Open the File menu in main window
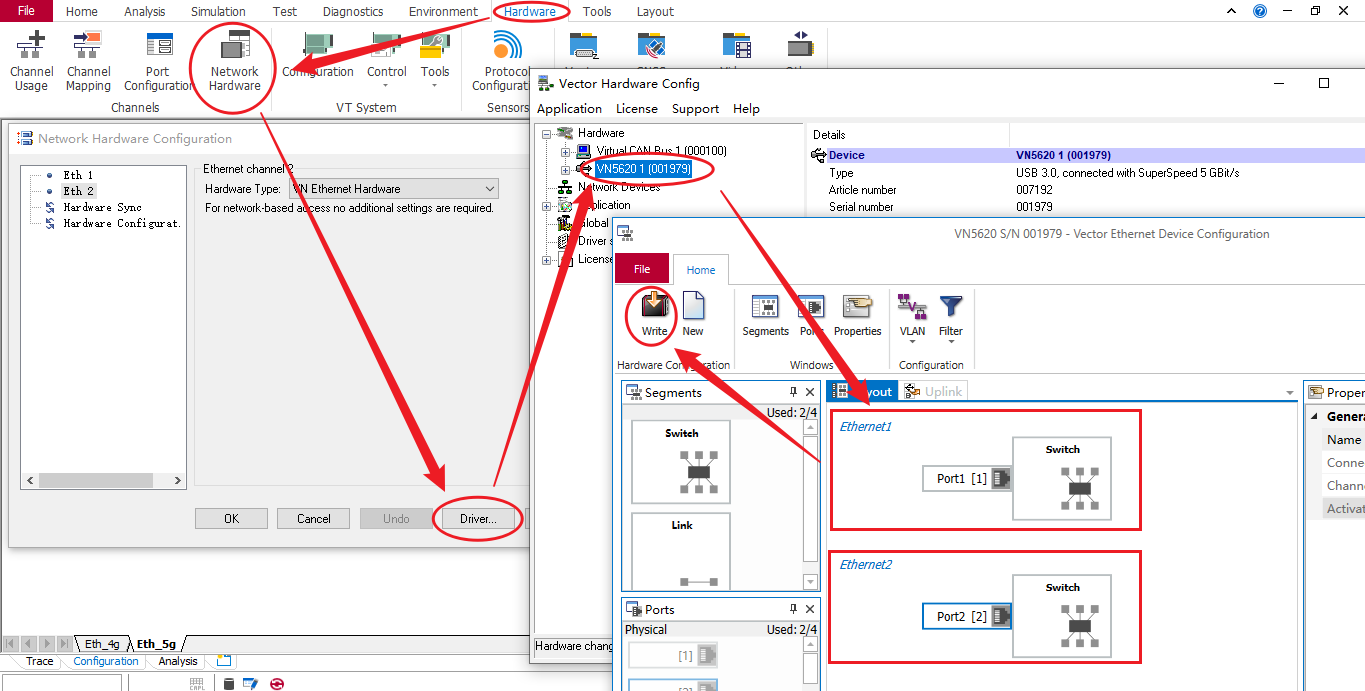Screen dimensions: 1365x691 click(26, 11)
